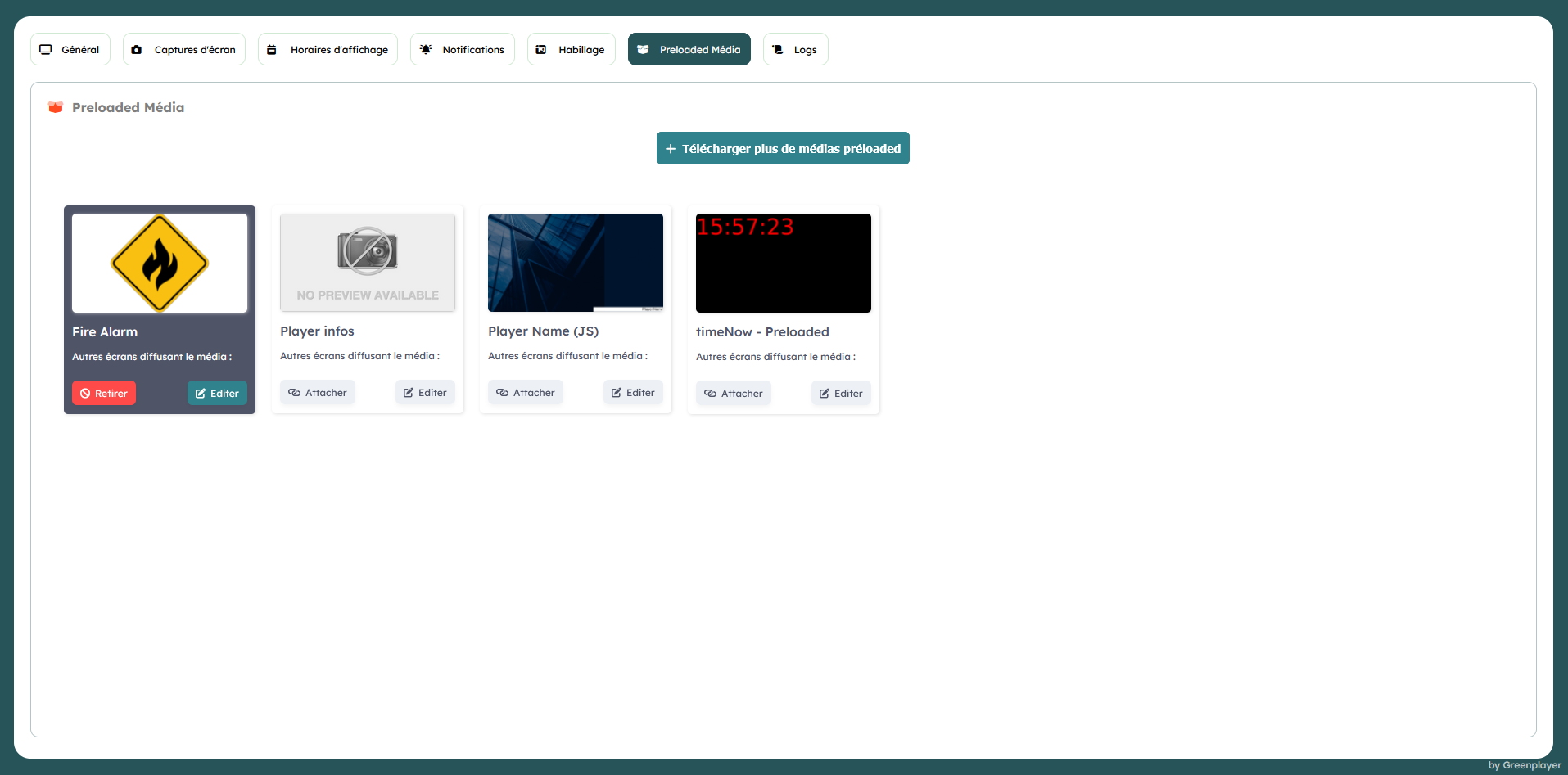Retirer the Fire Alarm media
The width and height of the screenshot is (1568, 775).
[x=104, y=394]
